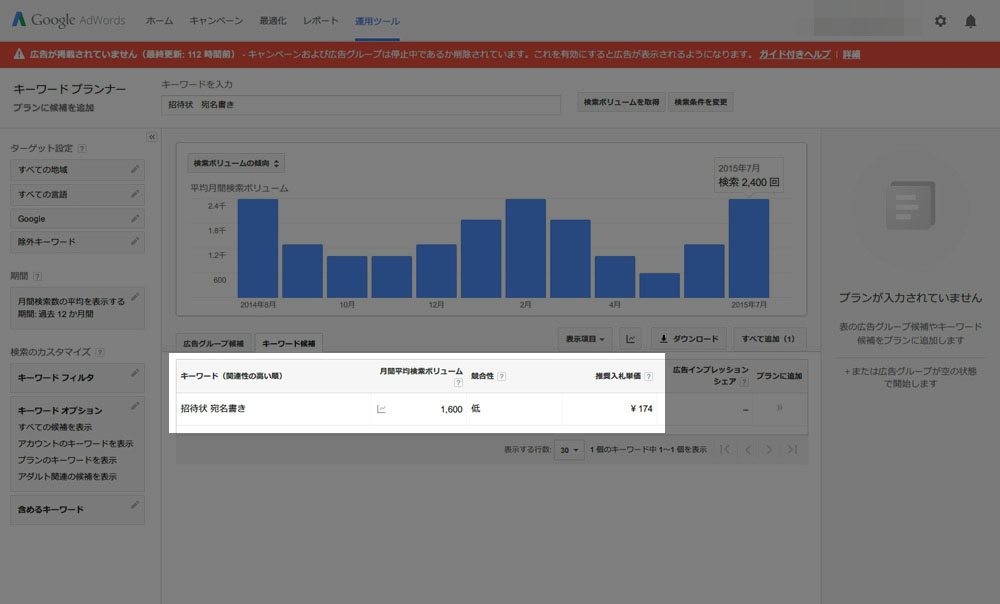Image resolution: width=1000 pixels, height=604 pixels.
Task: Click the ¥ 174 bid value
Action: pyautogui.click(x=641, y=409)
